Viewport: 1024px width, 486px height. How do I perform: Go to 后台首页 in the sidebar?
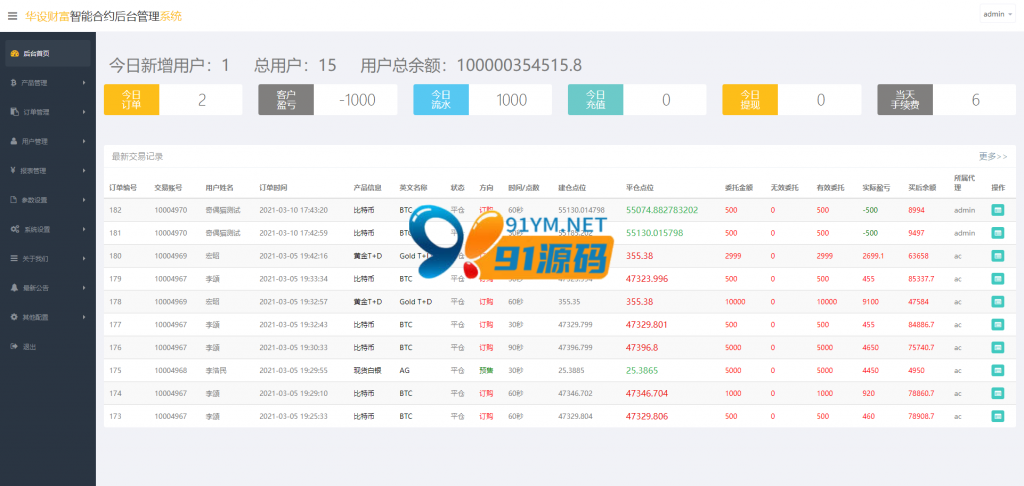click(48, 54)
